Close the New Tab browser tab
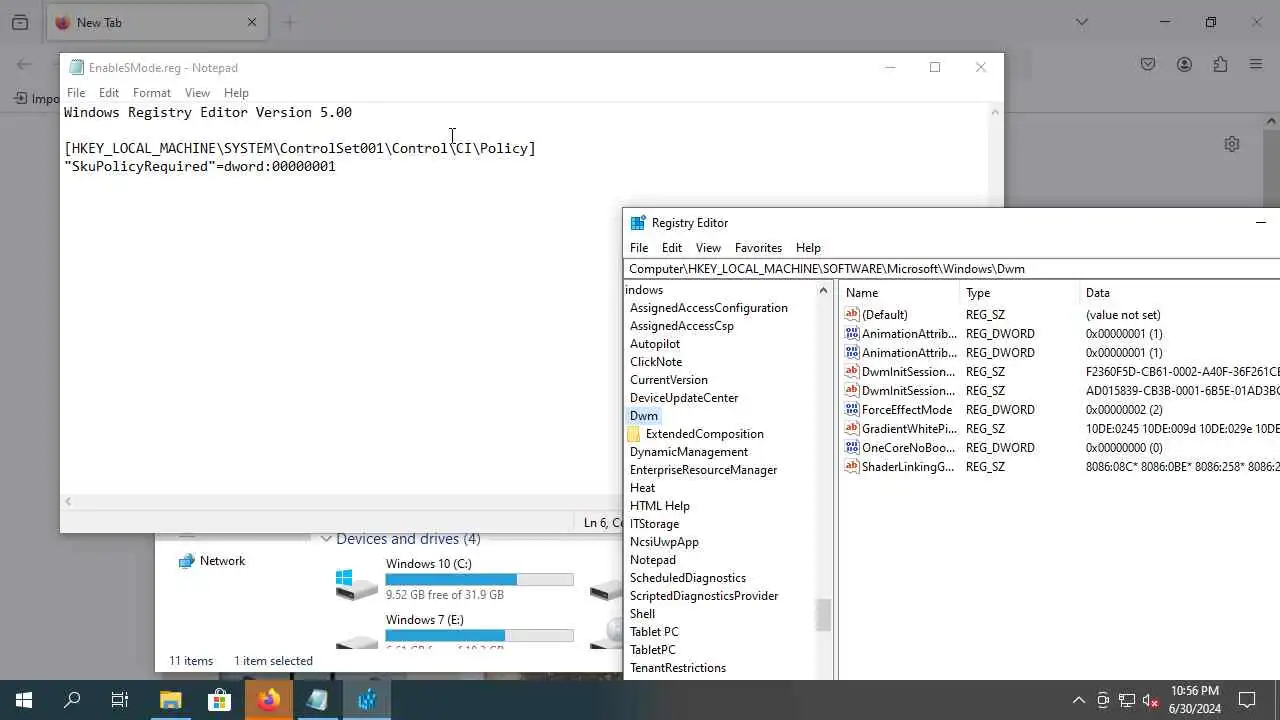This screenshot has width=1280, height=720. click(252, 22)
